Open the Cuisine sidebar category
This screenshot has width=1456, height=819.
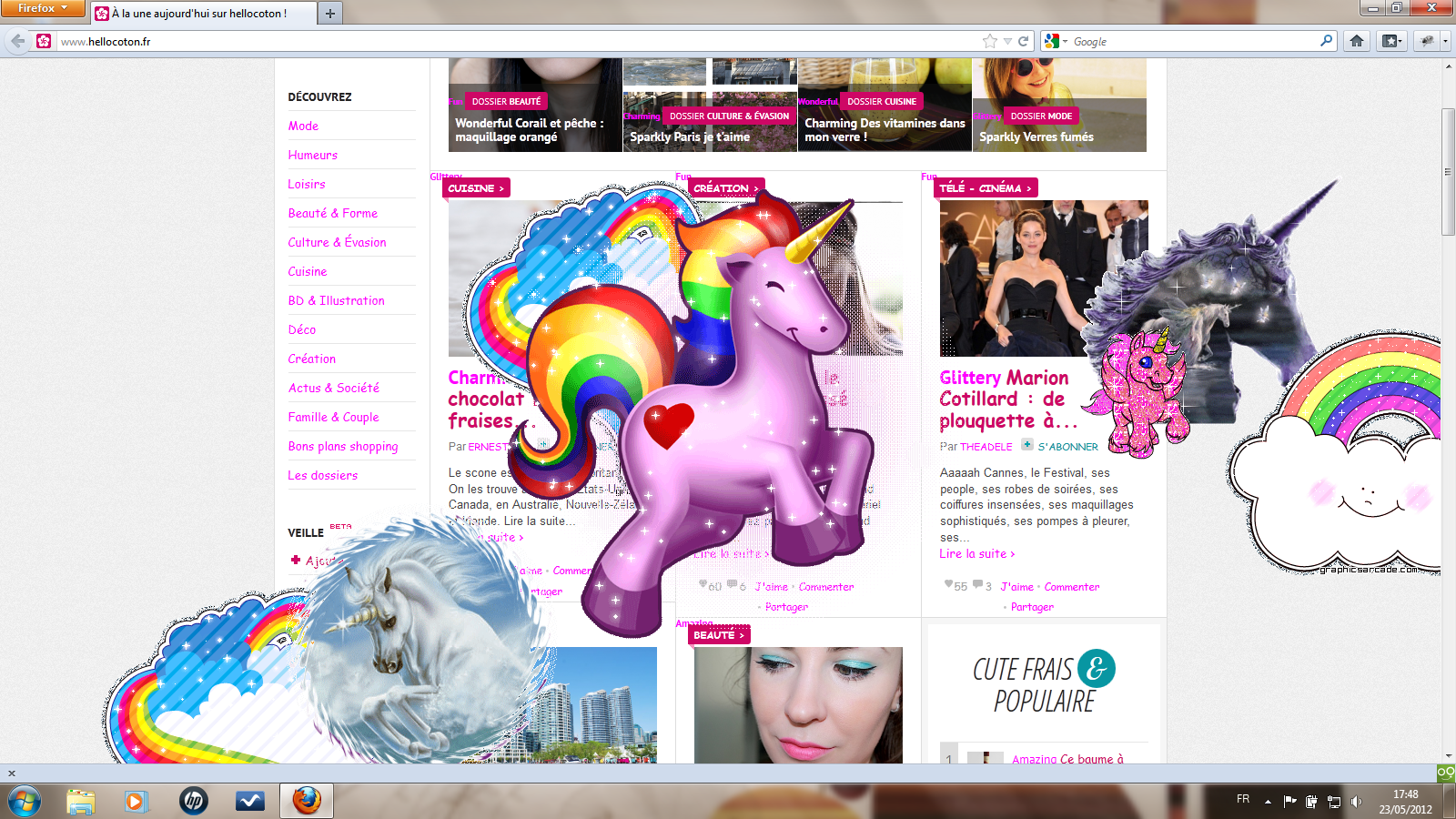(x=307, y=271)
